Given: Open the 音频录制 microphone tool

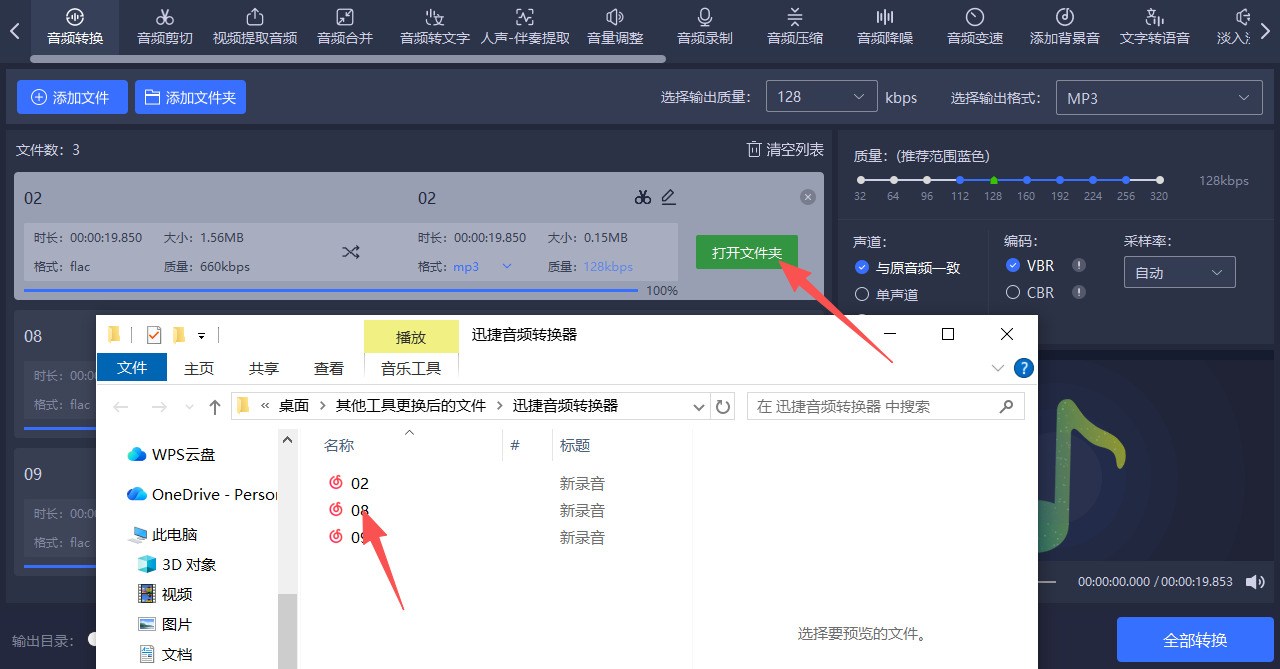Looking at the screenshot, I should point(705,27).
